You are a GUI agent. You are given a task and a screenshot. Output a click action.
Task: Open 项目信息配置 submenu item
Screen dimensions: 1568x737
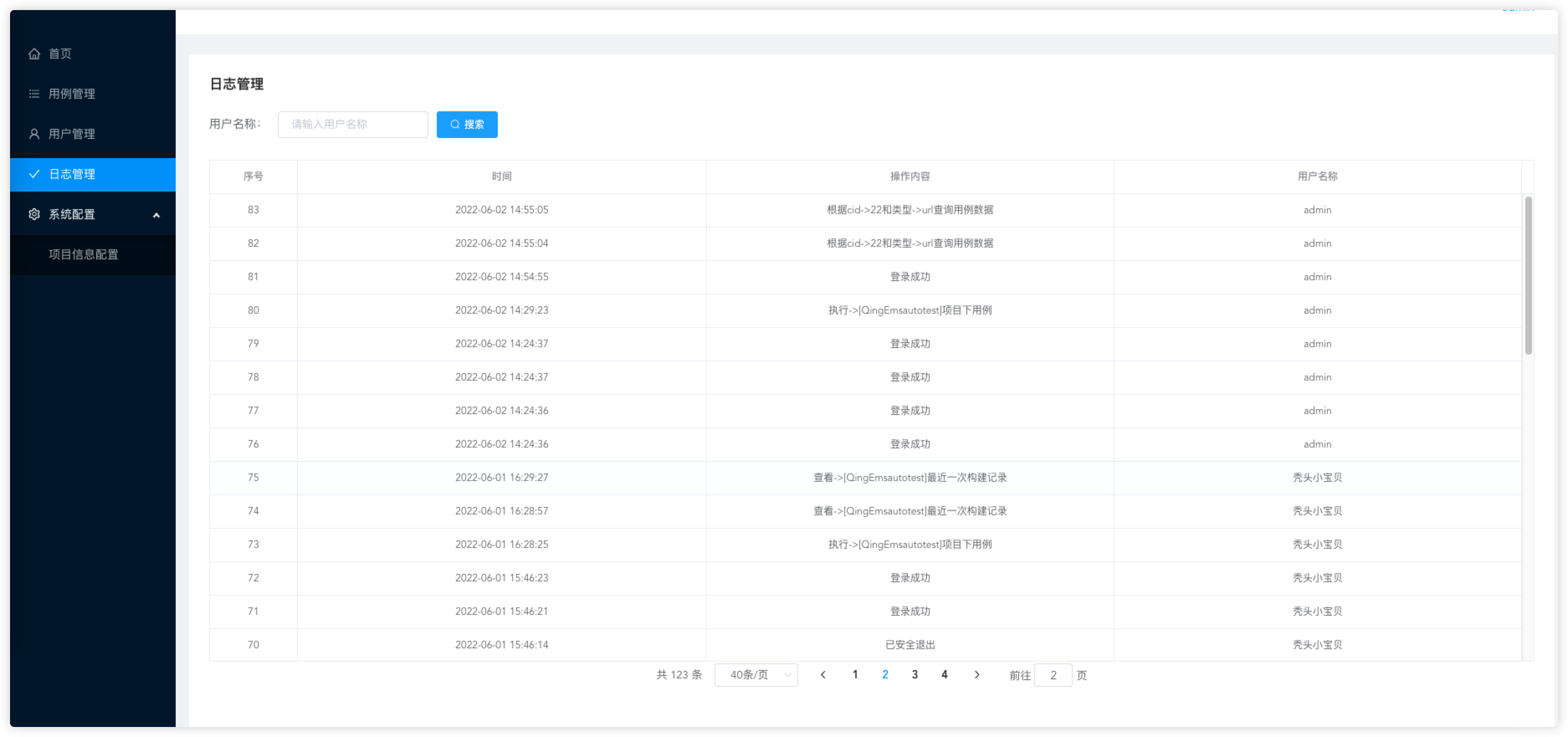[92, 254]
